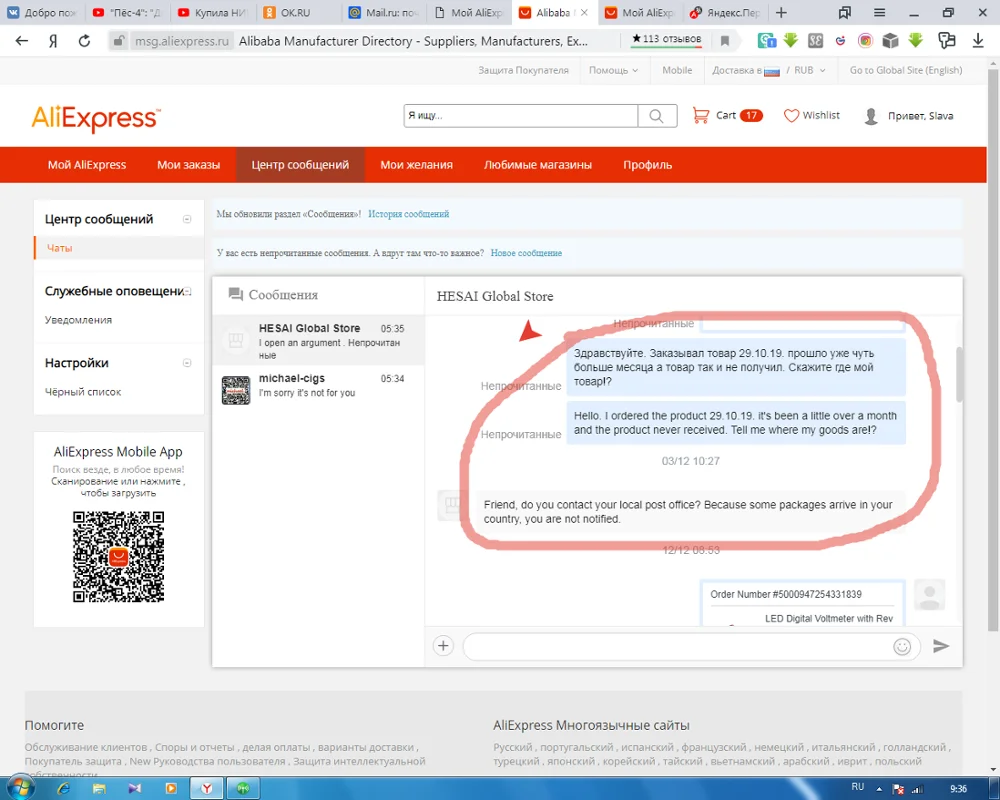The image size is (1000, 800).
Task: Click the Я ищу search field
Action: point(520,115)
